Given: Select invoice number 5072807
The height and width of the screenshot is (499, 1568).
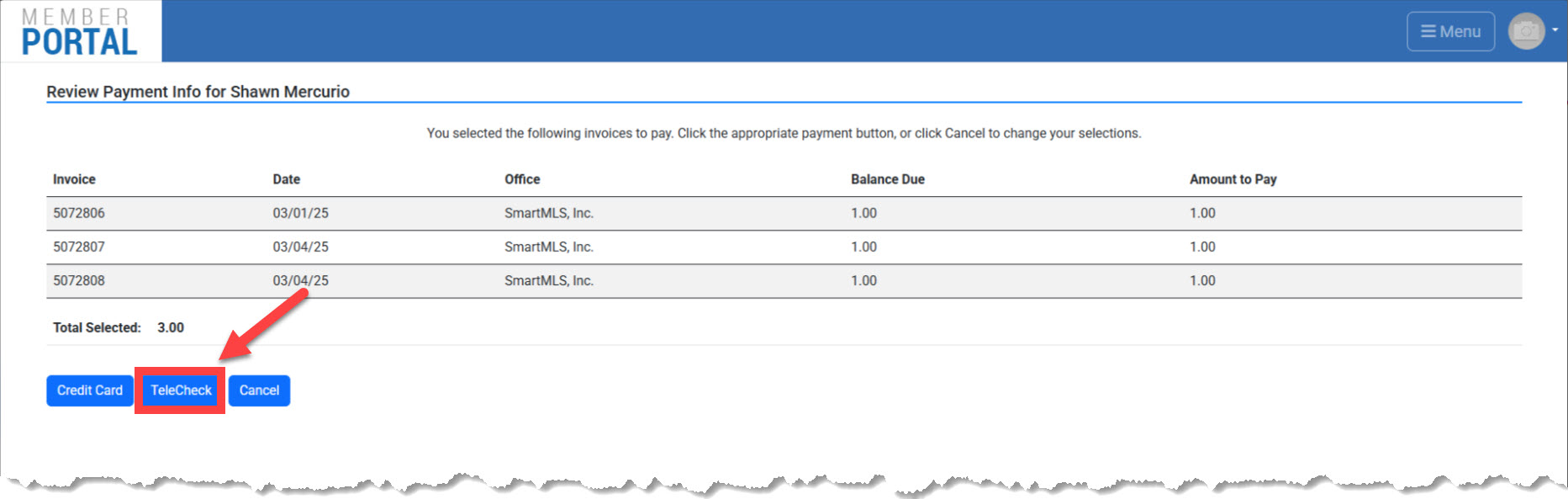Looking at the screenshot, I should click(x=79, y=247).
